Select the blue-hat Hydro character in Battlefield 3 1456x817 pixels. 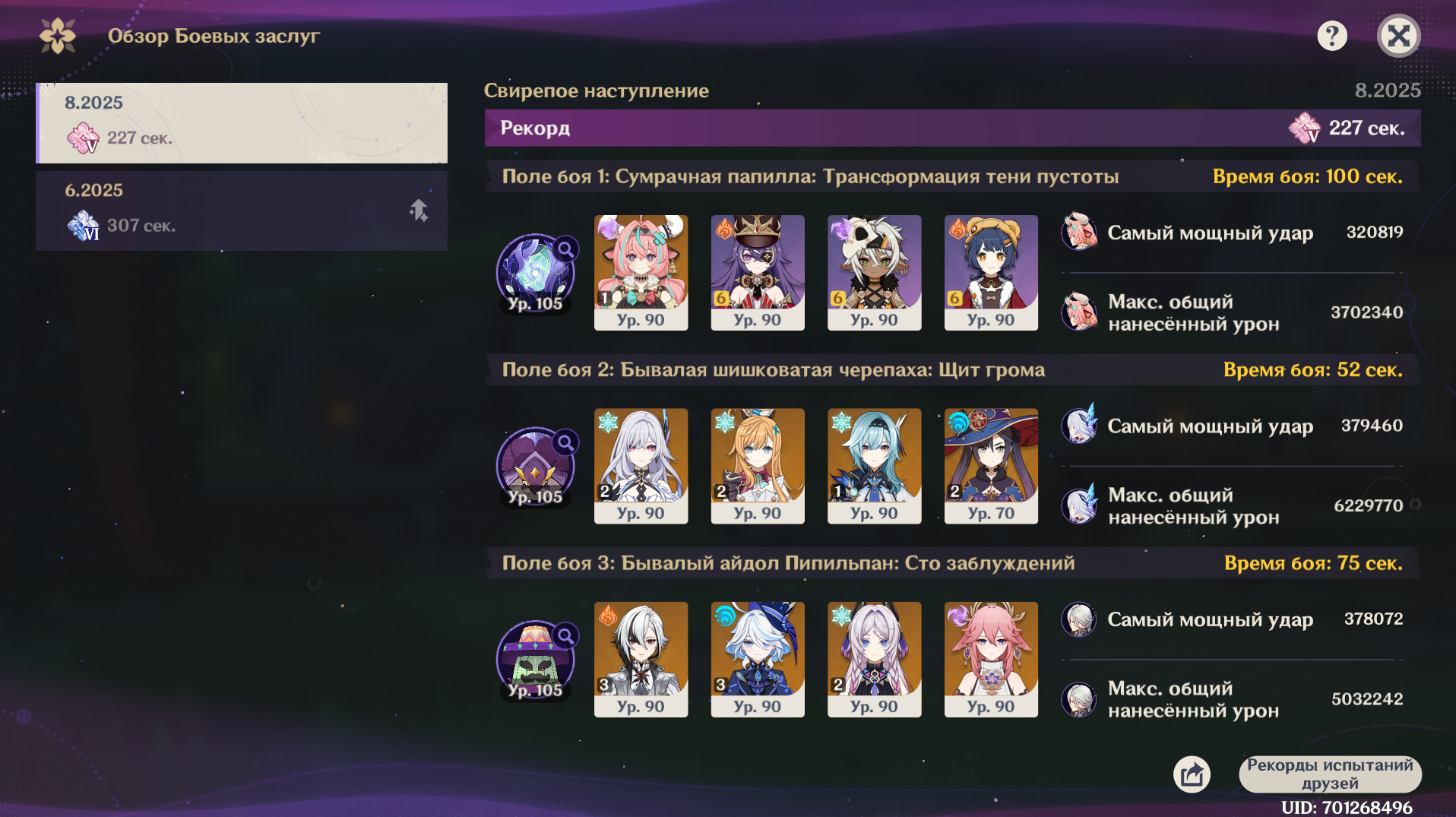click(x=758, y=659)
